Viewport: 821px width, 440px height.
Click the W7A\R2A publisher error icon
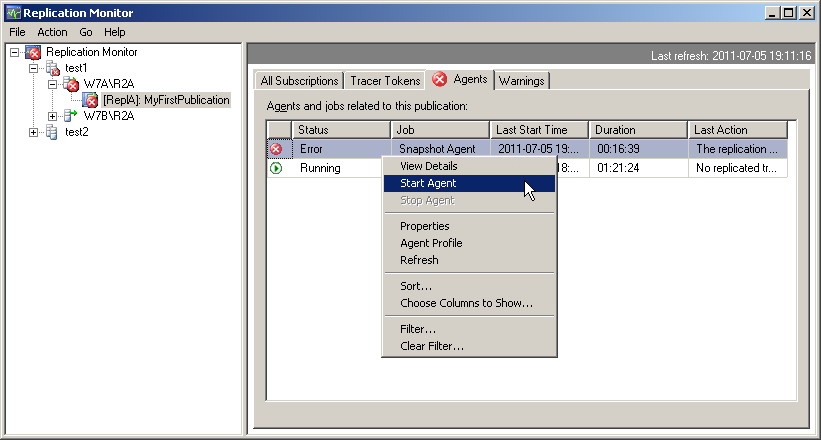71,84
